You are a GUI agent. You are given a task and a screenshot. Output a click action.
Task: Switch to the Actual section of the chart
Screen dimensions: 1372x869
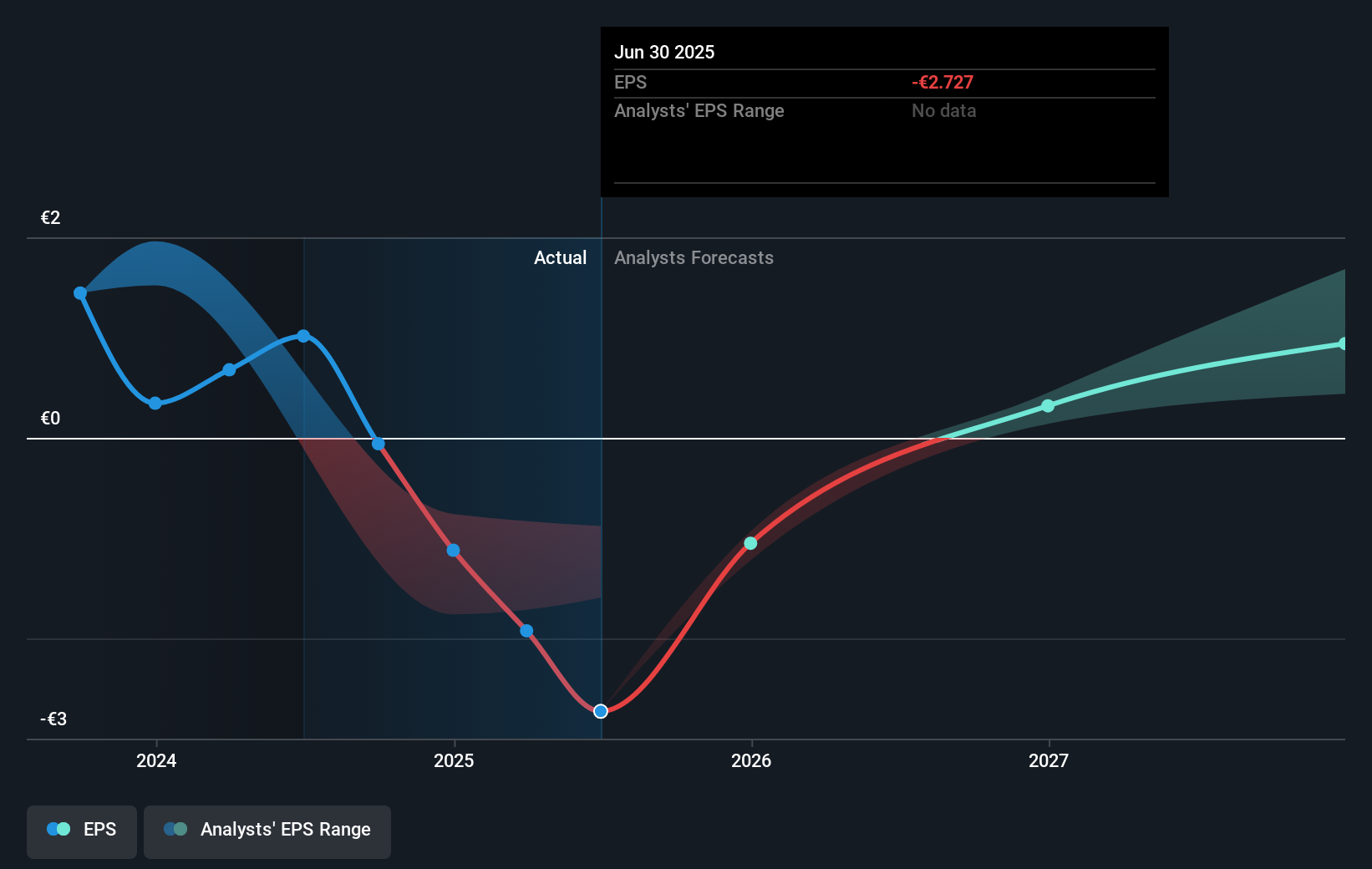(x=560, y=257)
